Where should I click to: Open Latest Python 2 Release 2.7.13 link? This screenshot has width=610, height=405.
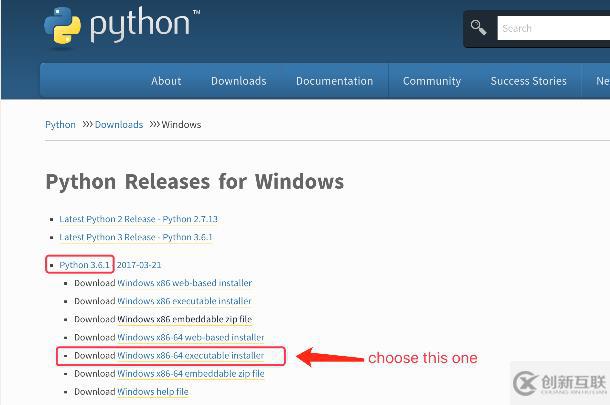pos(138,219)
